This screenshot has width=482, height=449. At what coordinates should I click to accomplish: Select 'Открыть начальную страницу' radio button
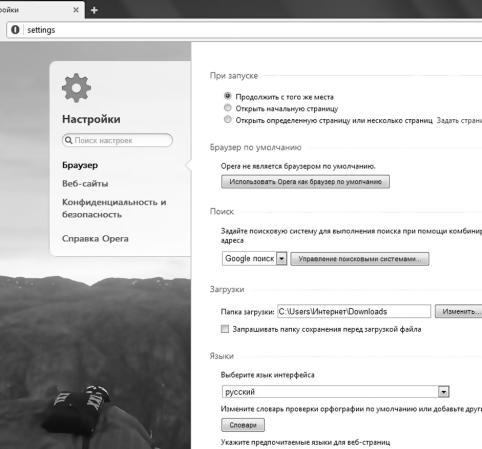[228, 108]
